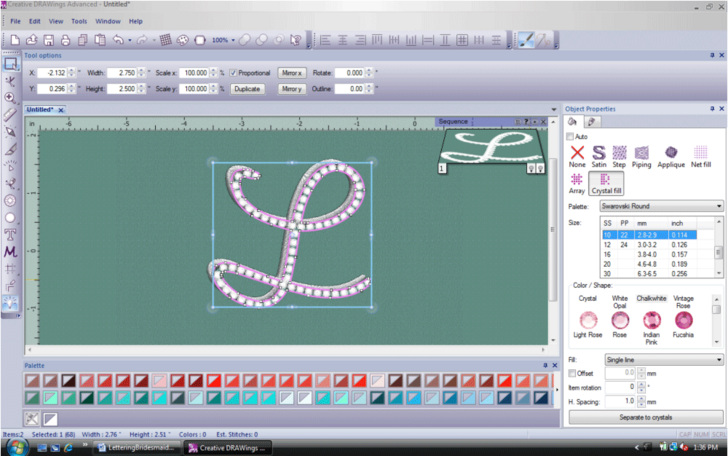
Task: Toggle the Proportional checkbox
Action: [234, 73]
